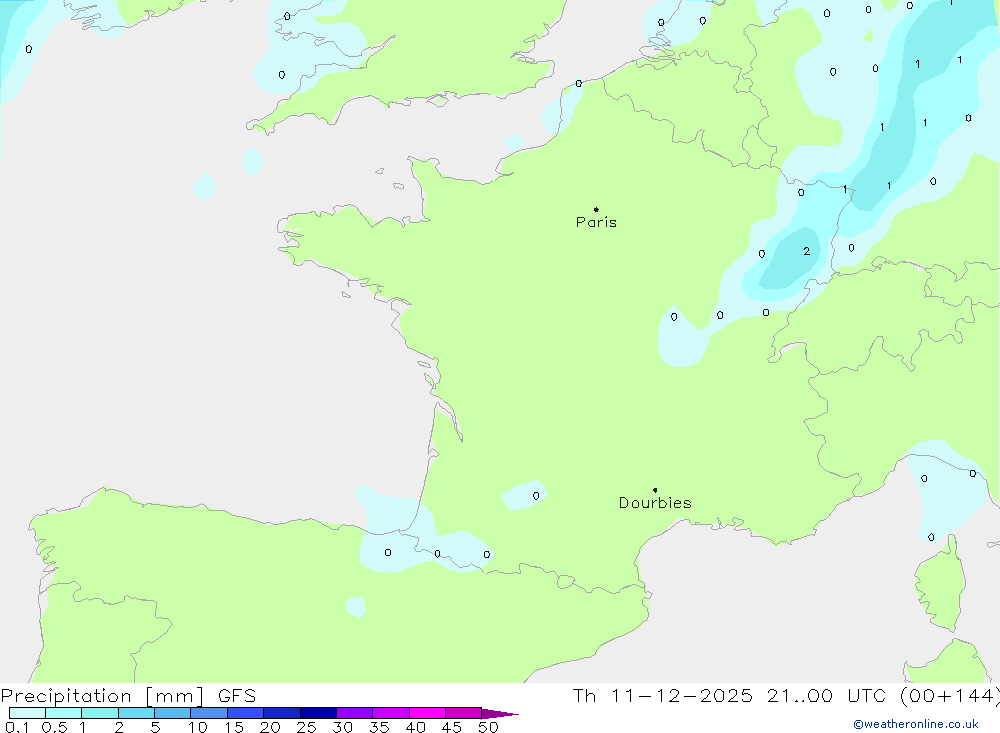Click the "25" legend scale label

[307, 727]
